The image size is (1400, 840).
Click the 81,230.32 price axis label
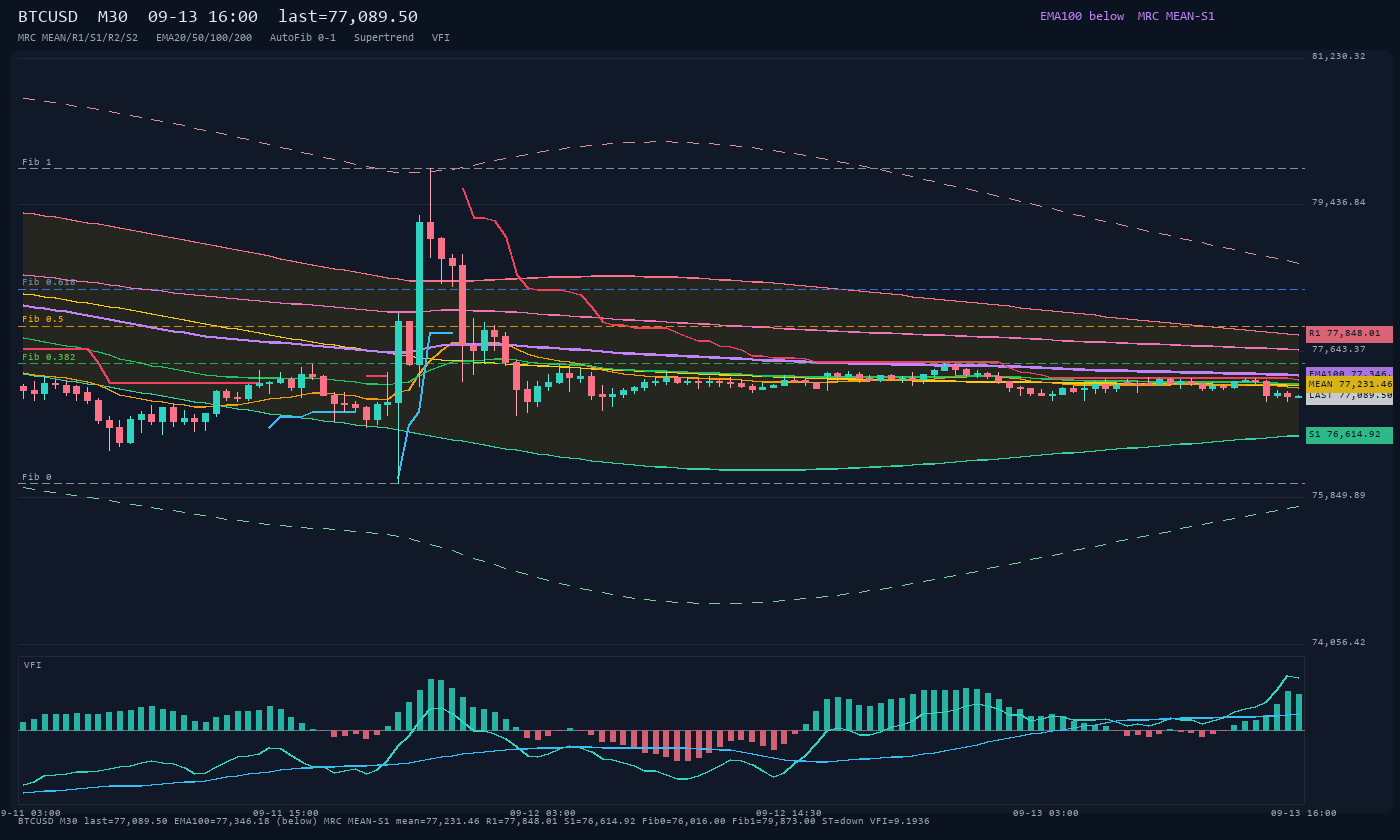click(1338, 56)
